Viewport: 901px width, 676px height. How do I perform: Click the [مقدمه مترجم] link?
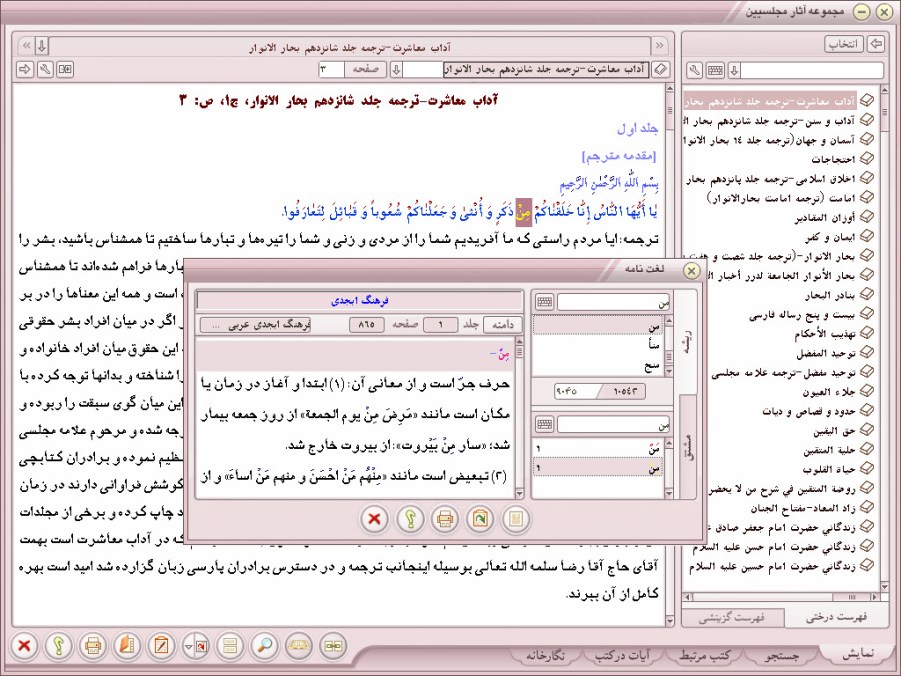(x=619, y=156)
